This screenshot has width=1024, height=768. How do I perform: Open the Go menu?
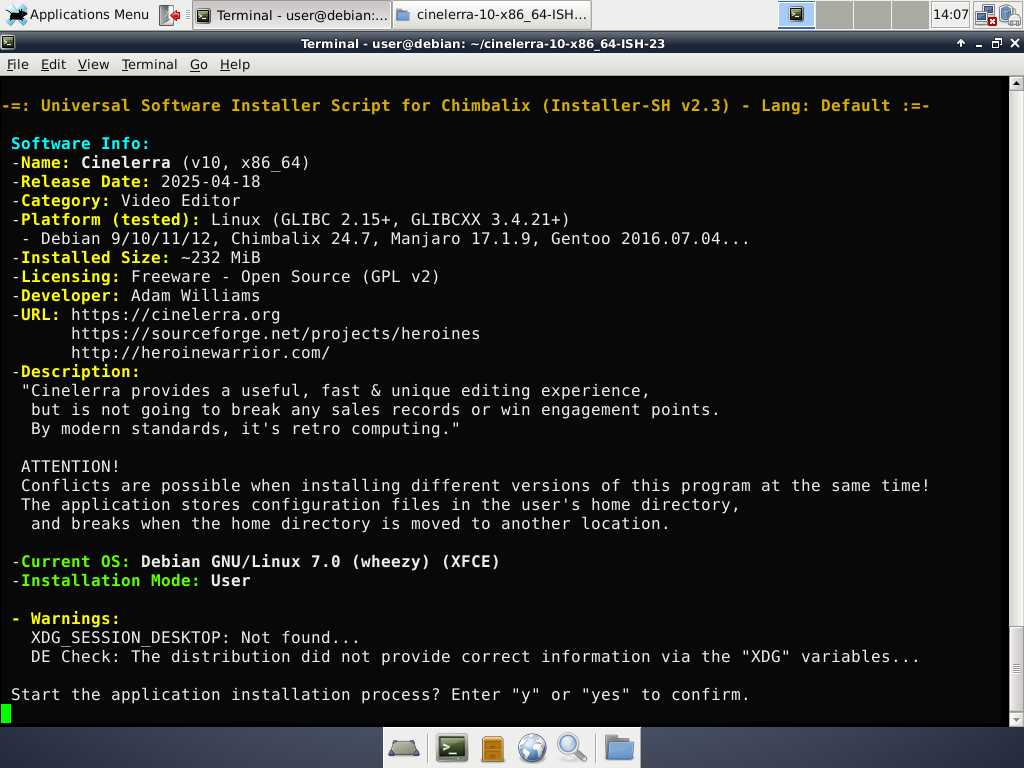tap(199, 65)
